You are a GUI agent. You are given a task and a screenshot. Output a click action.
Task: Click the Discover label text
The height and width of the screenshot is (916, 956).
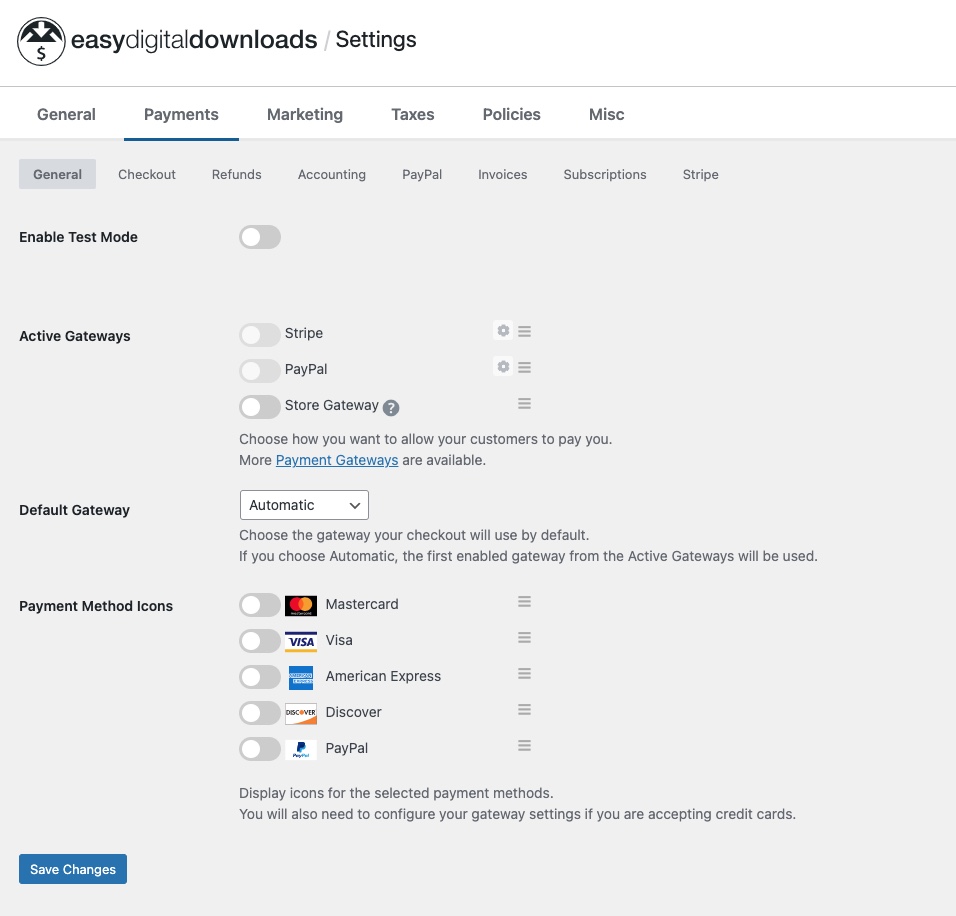(354, 712)
